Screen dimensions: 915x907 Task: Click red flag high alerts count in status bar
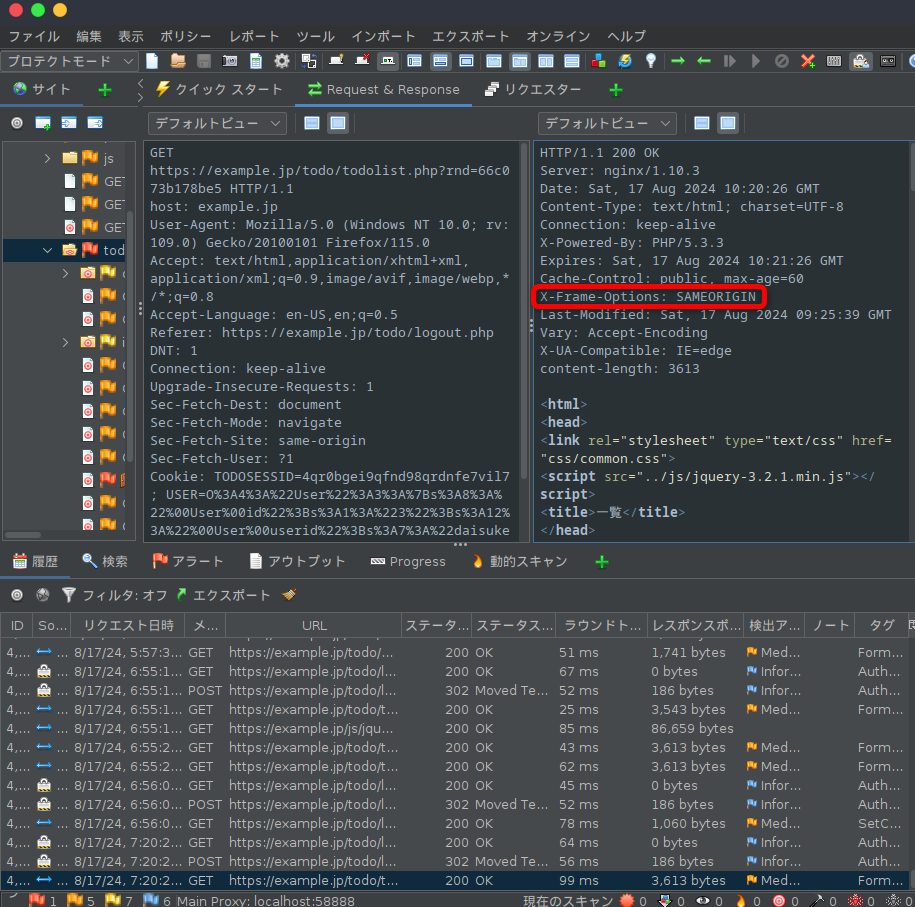pyautogui.click(x=43, y=901)
